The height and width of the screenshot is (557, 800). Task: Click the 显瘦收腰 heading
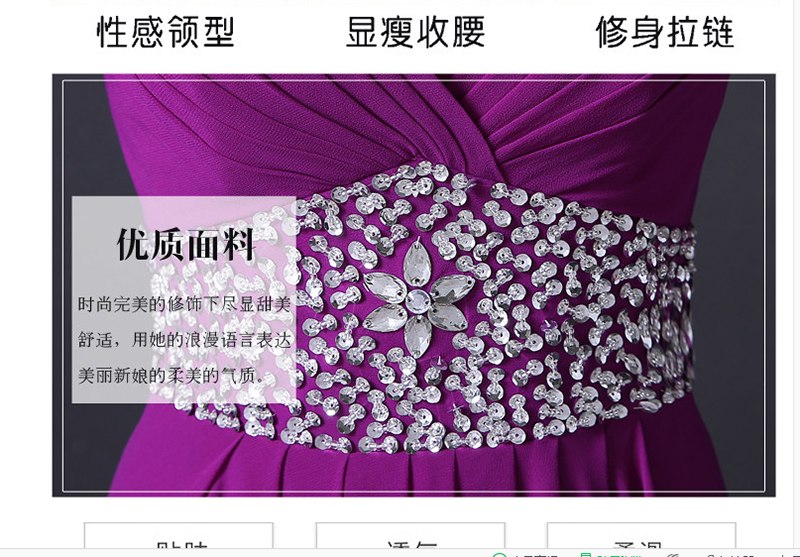click(415, 32)
